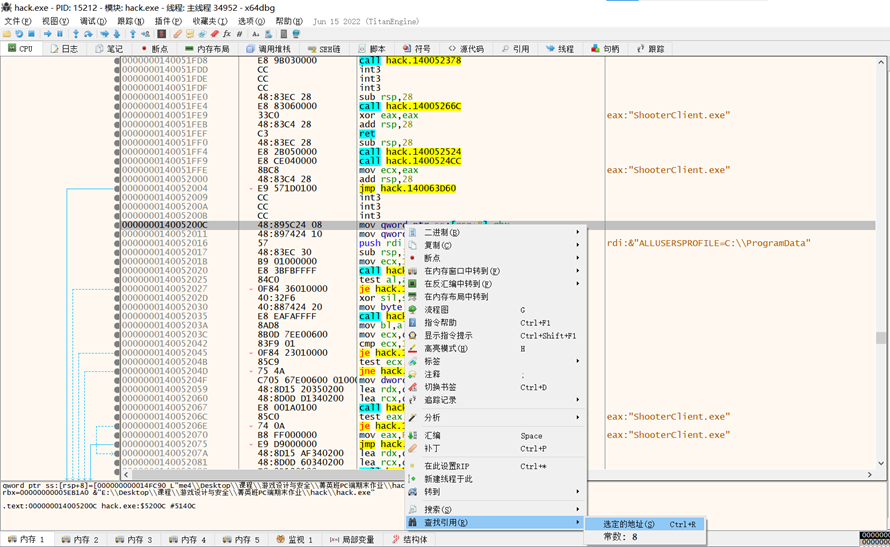This screenshot has width=890, height=547.
Task: Click the fx functions toolbar icon
Action: [x=227, y=34]
